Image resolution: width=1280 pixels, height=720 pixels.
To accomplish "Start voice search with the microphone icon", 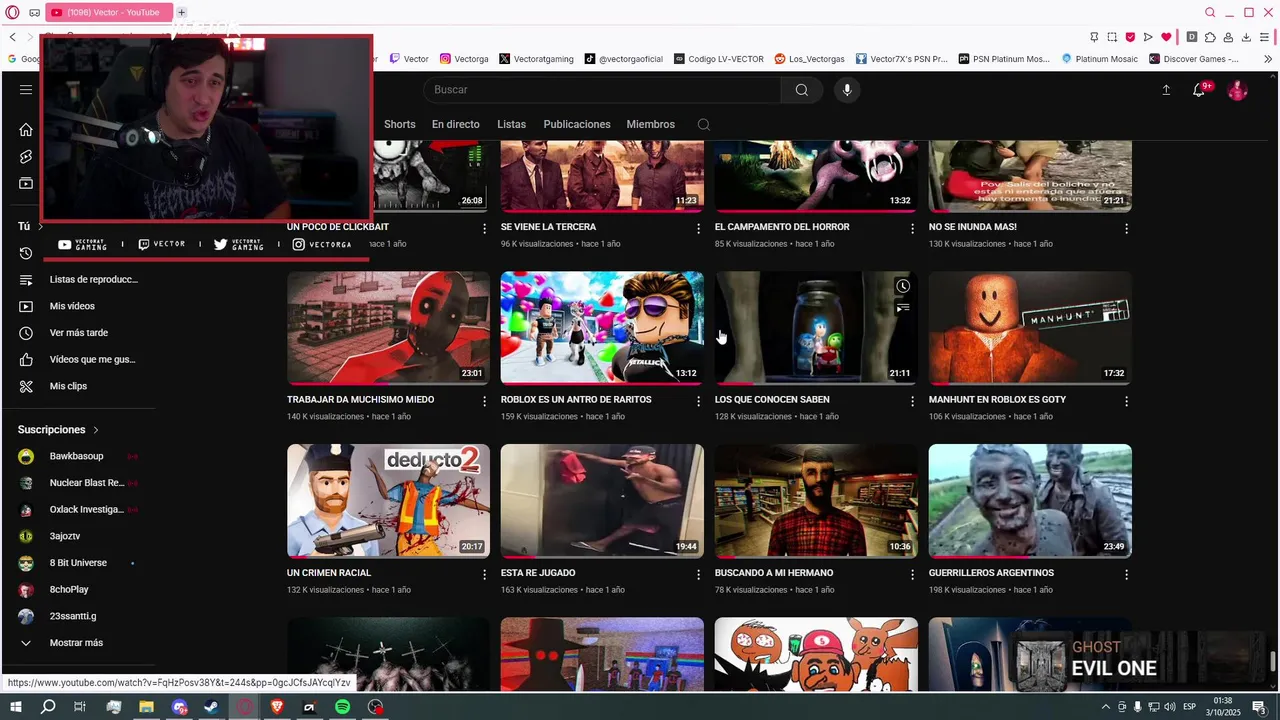I will pyautogui.click(x=847, y=90).
